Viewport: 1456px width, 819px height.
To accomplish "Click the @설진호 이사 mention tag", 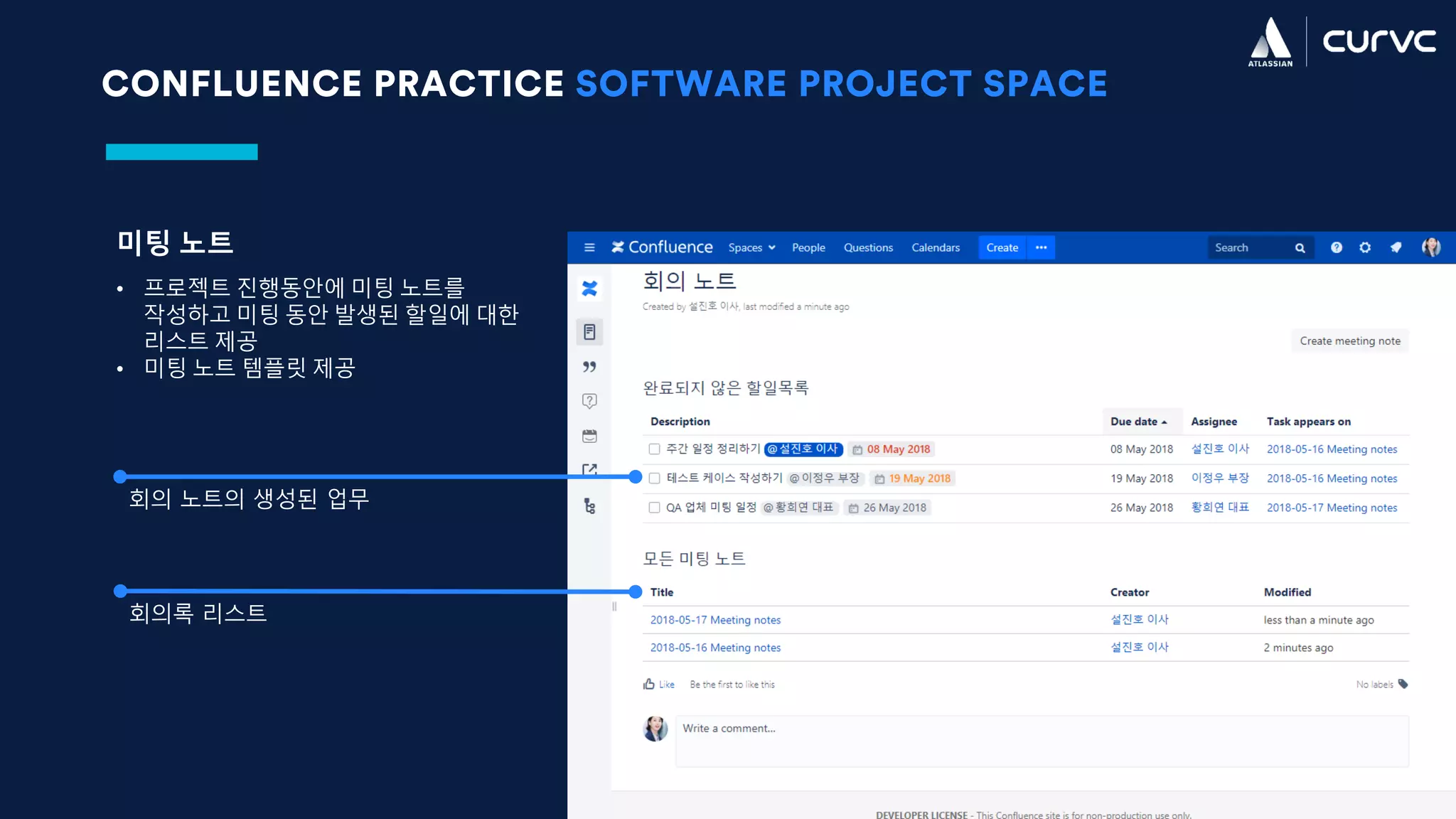I will (803, 449).
